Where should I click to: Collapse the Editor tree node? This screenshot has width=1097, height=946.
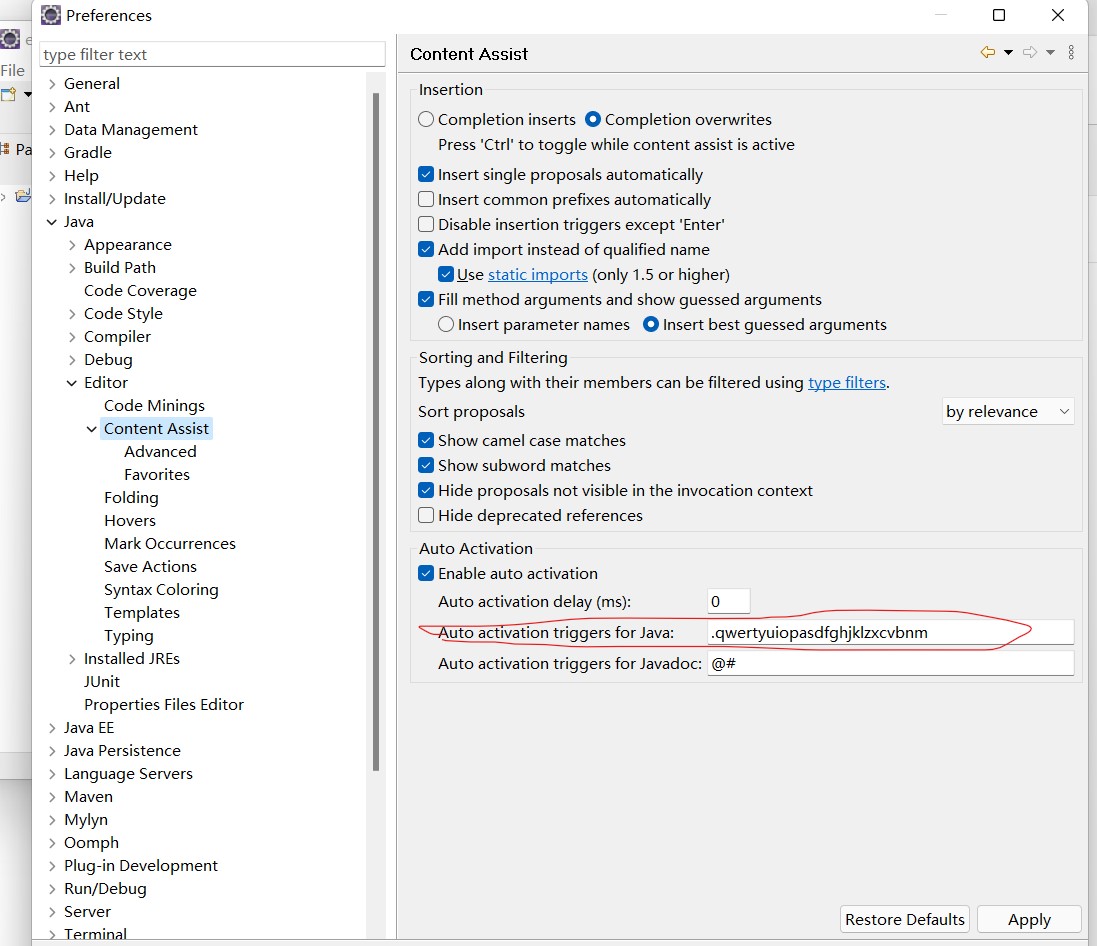[x=71, y=383]
